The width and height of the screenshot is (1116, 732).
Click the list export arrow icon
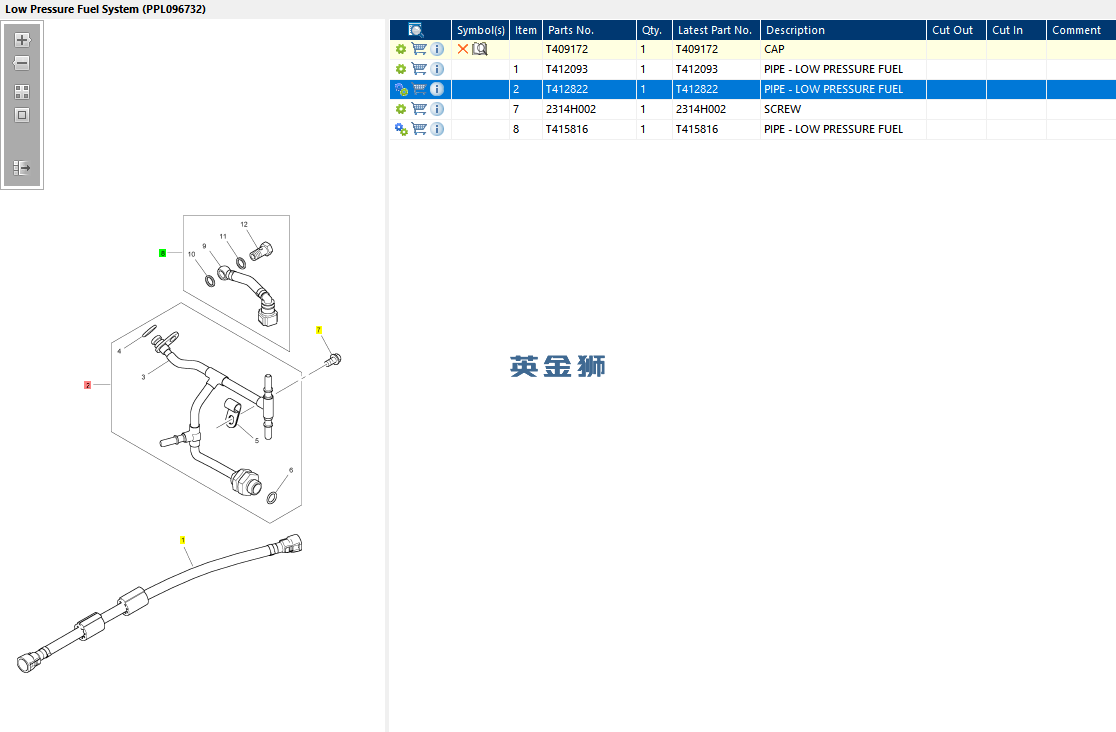(x=22, y=168)
